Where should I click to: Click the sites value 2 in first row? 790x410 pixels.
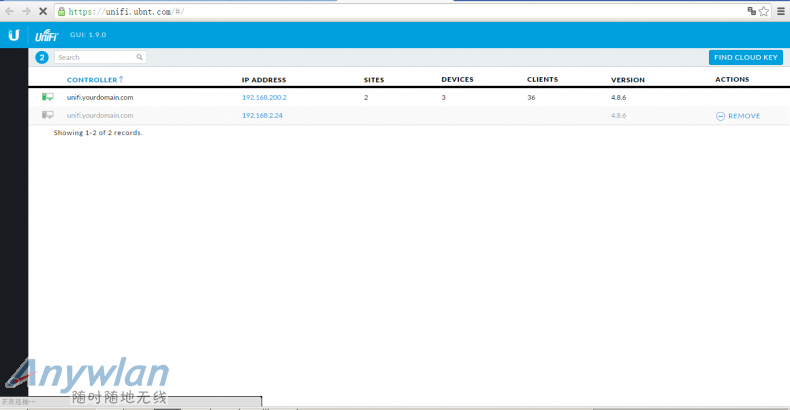(x=366, y=97)
